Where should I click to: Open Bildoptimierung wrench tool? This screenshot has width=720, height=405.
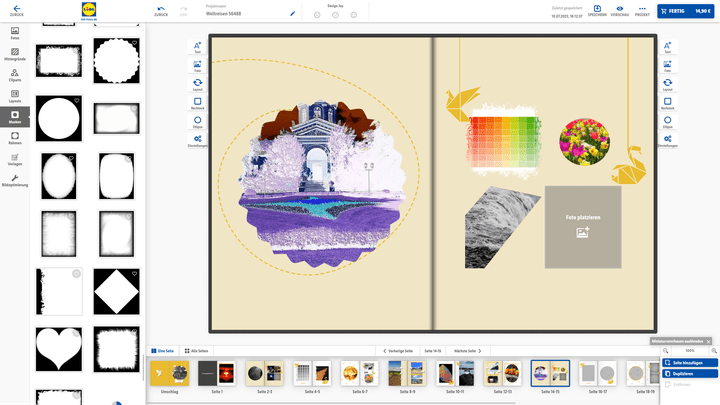pos(15,180)
